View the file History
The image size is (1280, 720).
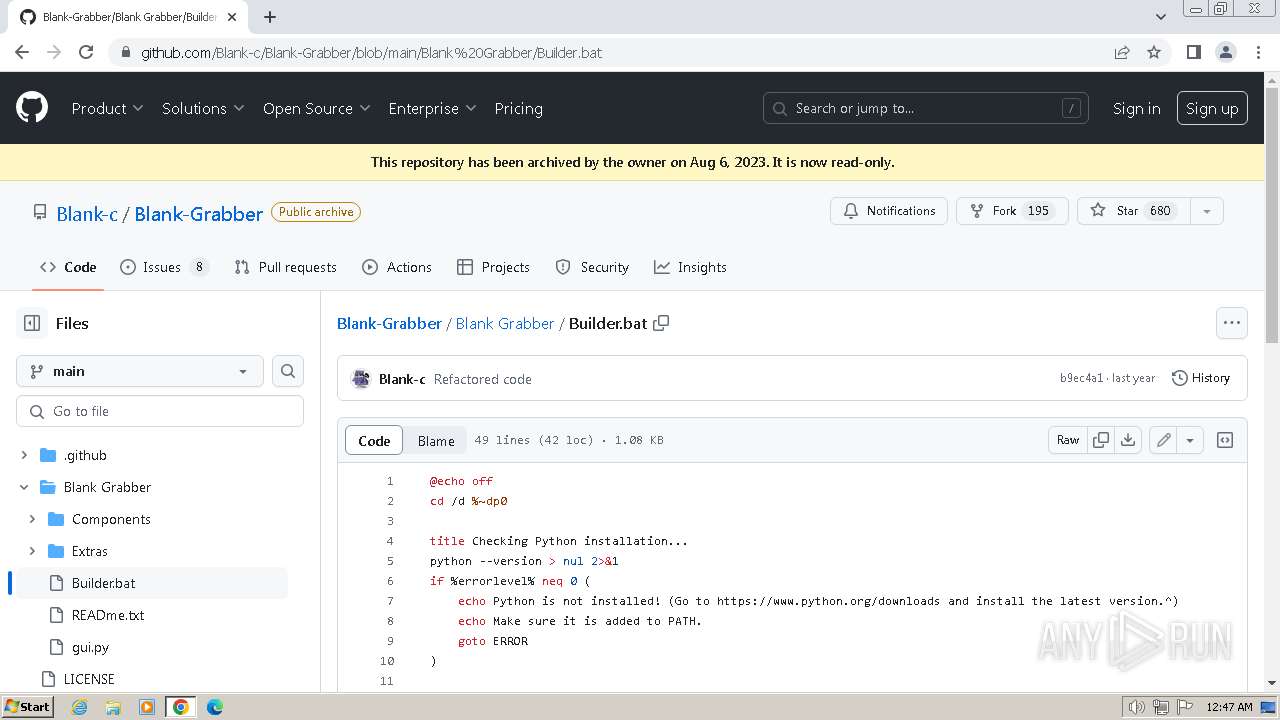coord(1200,378)
